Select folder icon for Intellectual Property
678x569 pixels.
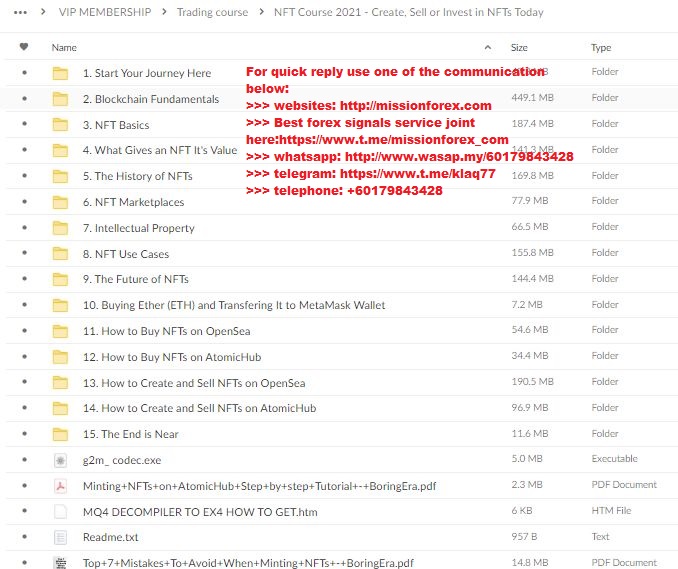click(60, 227)
